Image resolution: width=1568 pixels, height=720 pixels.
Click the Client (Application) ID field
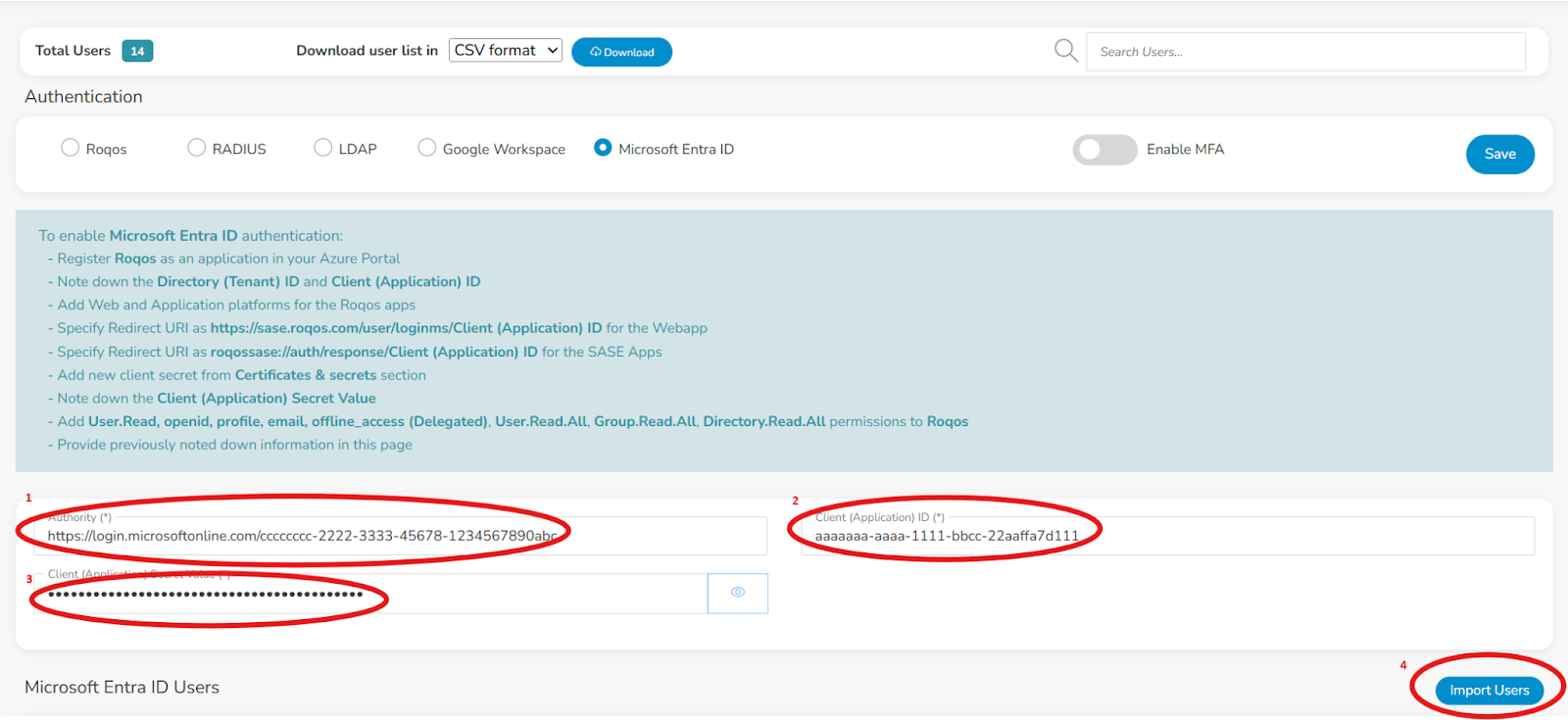pyautogui.click(x=1168, y=536)
